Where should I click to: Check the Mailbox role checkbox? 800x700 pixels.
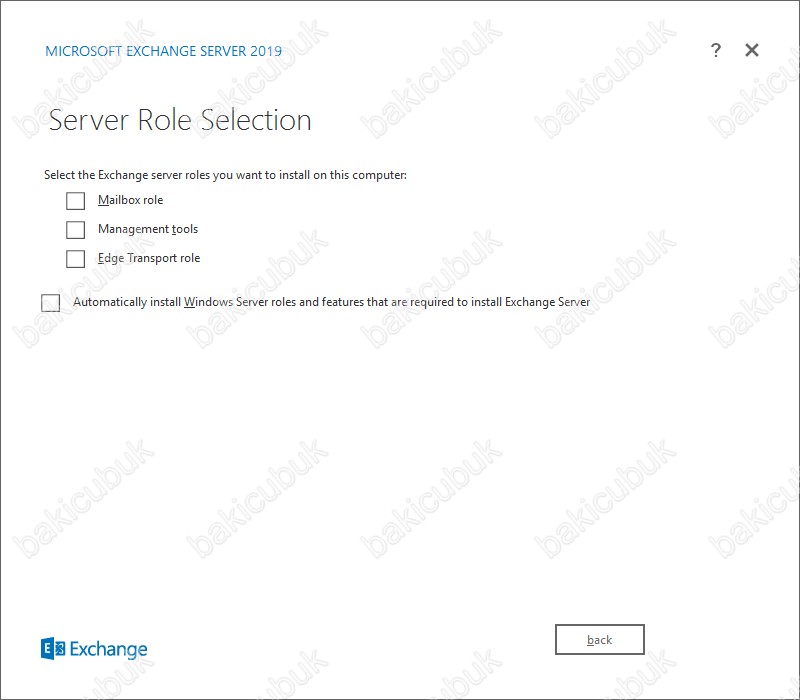tap(76, 201)
